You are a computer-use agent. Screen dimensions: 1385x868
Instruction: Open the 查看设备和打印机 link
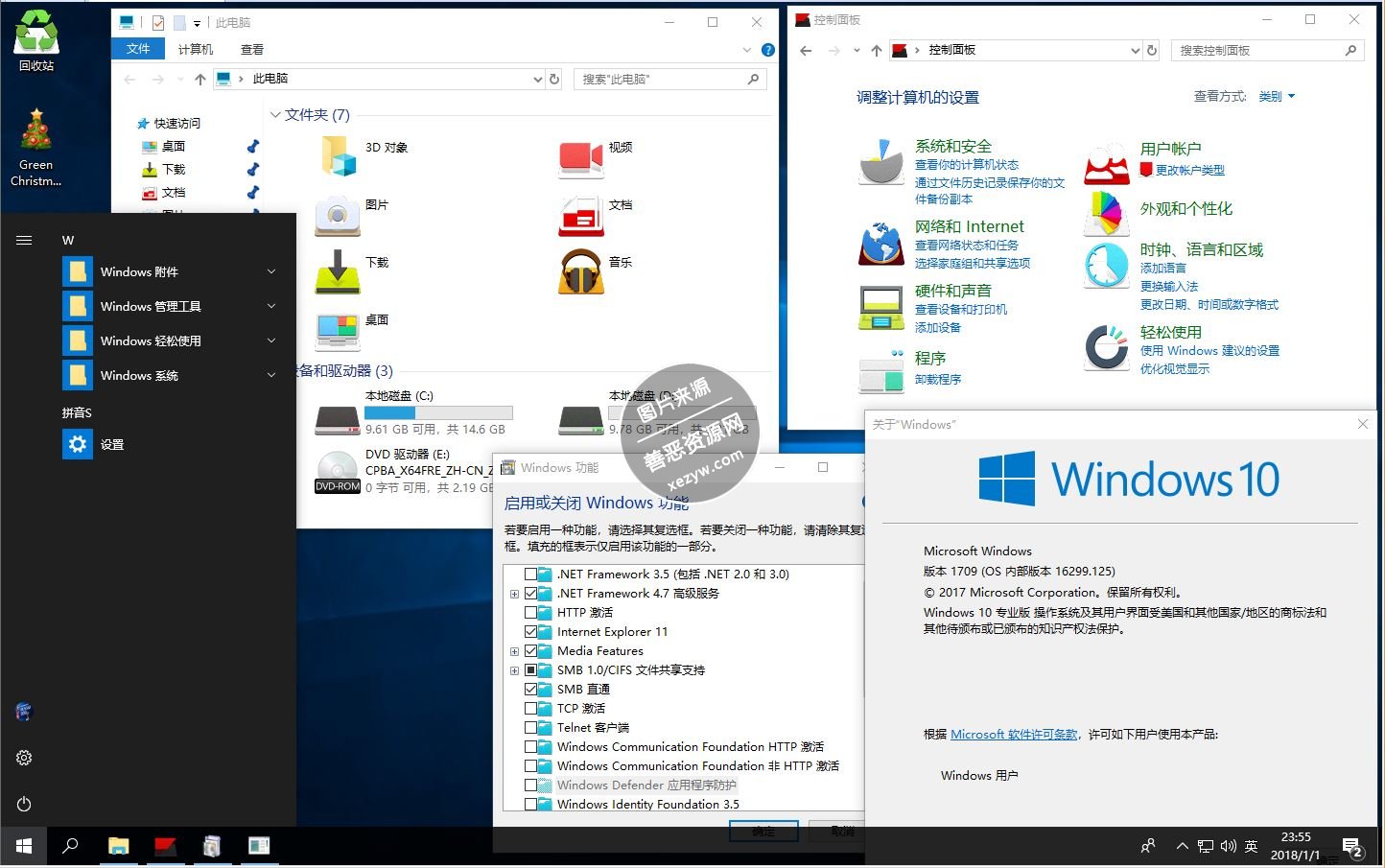click(x=961, y=309)
